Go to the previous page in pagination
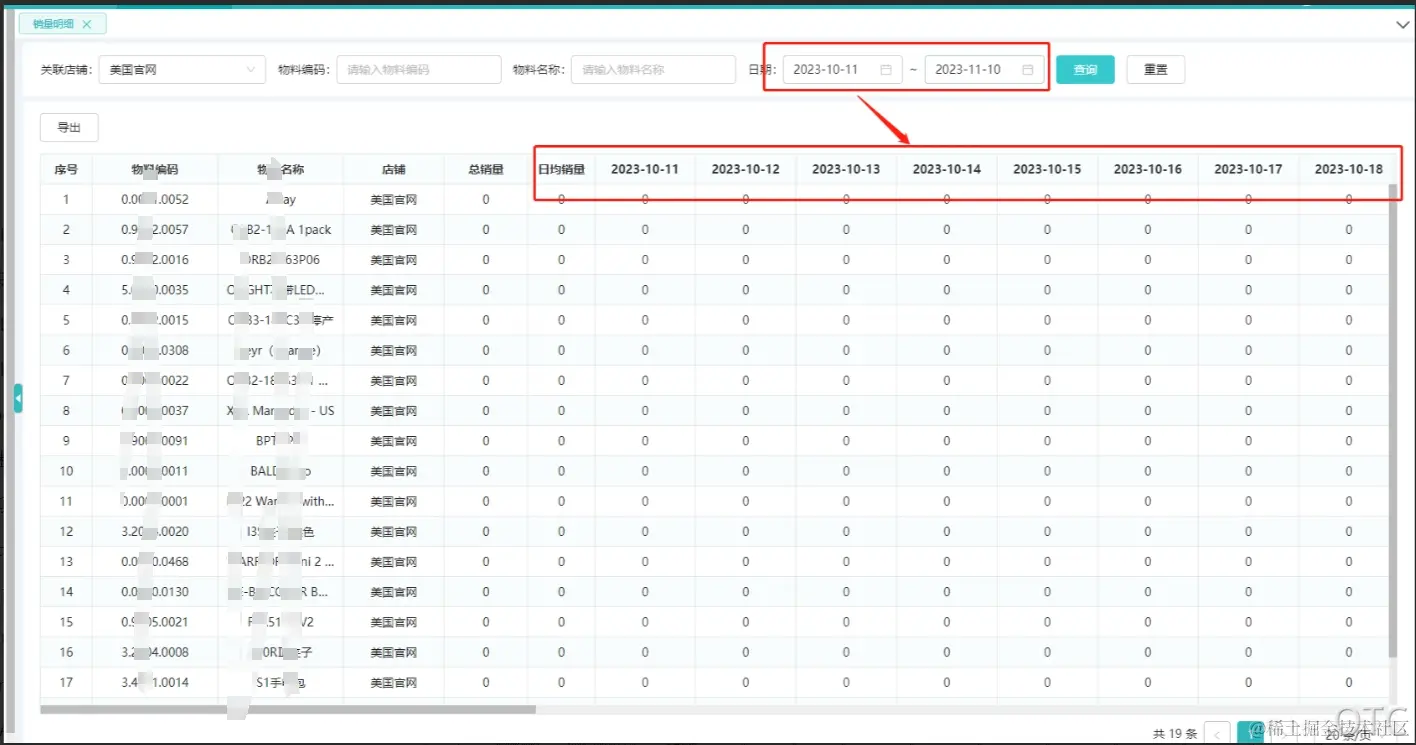Image resolution: width=1416 pixels, height=745 pixels. pyautogui.click(x=1217, y=734)
